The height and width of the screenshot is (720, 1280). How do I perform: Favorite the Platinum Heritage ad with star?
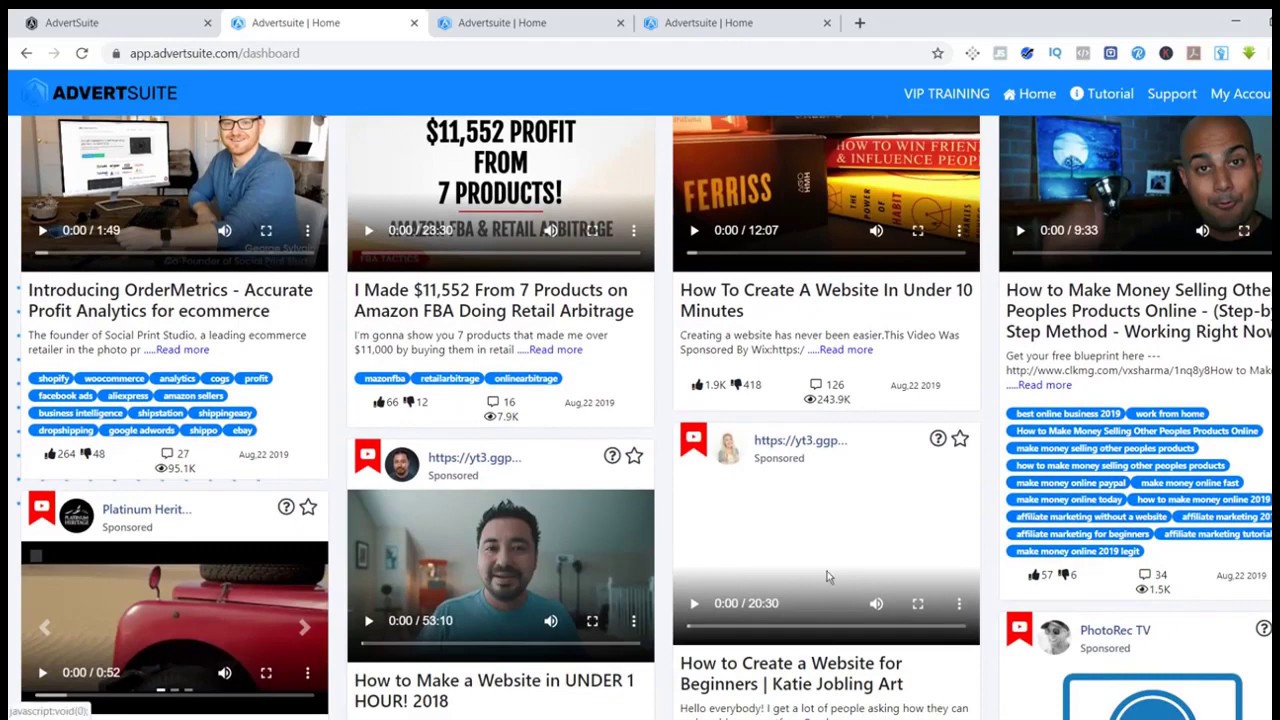pyautogui.click(x=308, y=508)
